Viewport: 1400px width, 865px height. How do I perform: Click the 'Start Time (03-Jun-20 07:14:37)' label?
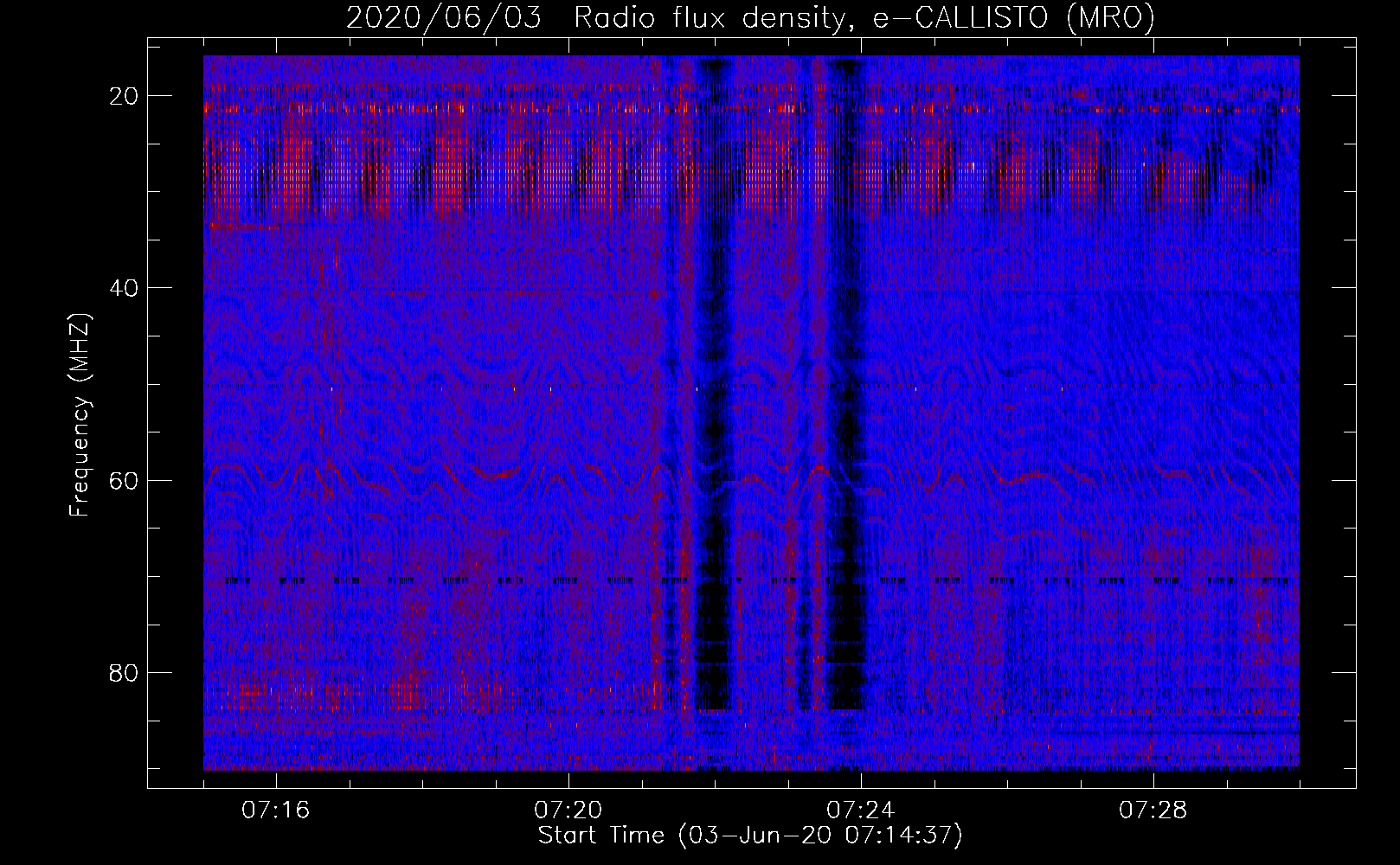pos(750,836)
